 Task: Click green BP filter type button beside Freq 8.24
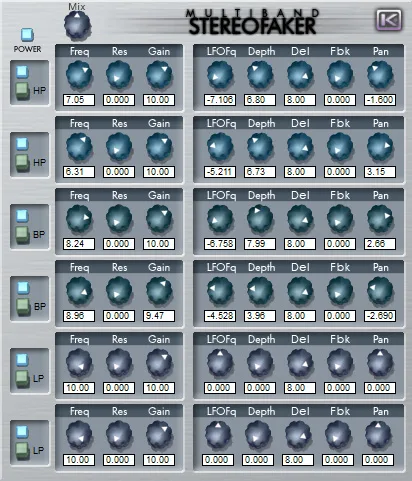click(x=23, y=235)
